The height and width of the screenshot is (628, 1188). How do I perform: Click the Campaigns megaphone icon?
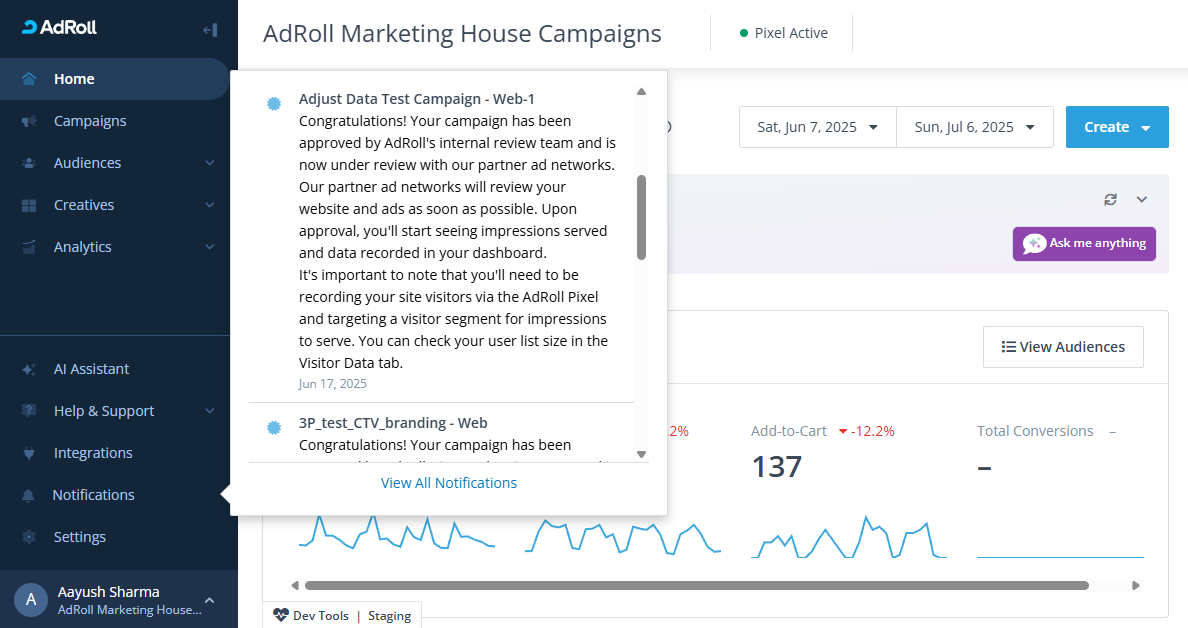click(29, 121)
